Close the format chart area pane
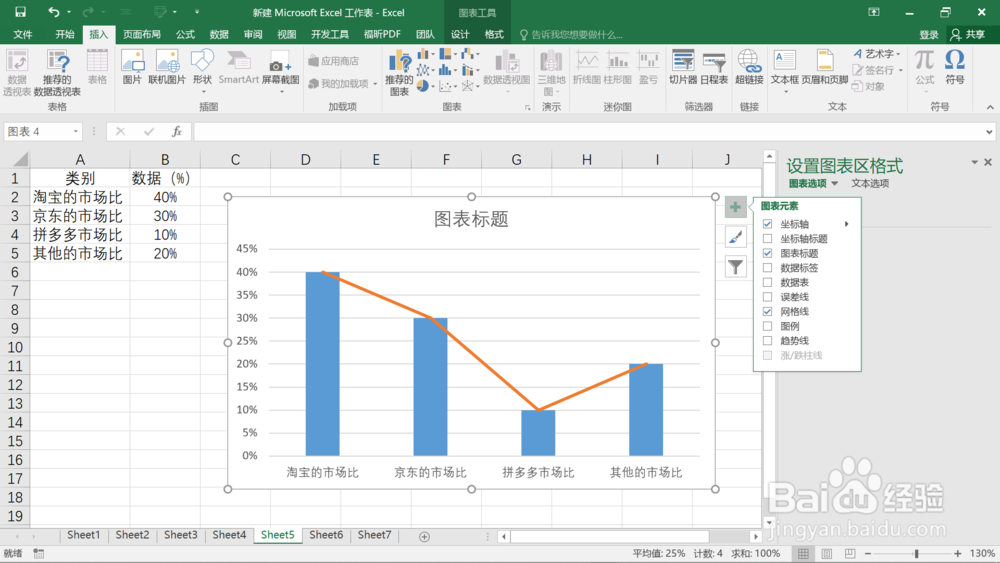The image size is (1000, 563). [988, 163]
